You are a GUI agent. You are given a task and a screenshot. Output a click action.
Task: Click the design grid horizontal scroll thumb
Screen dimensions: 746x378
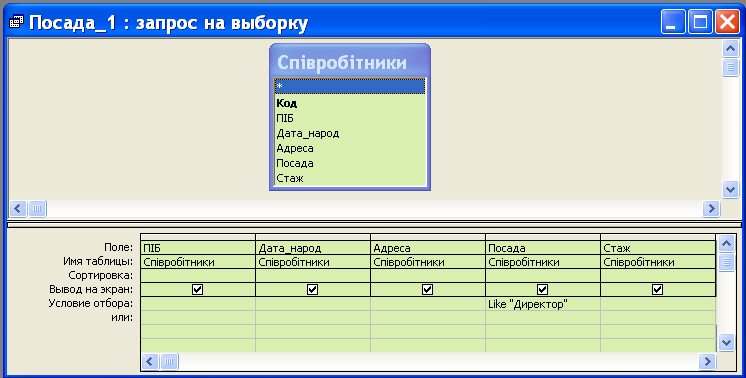tap(169, 361)
